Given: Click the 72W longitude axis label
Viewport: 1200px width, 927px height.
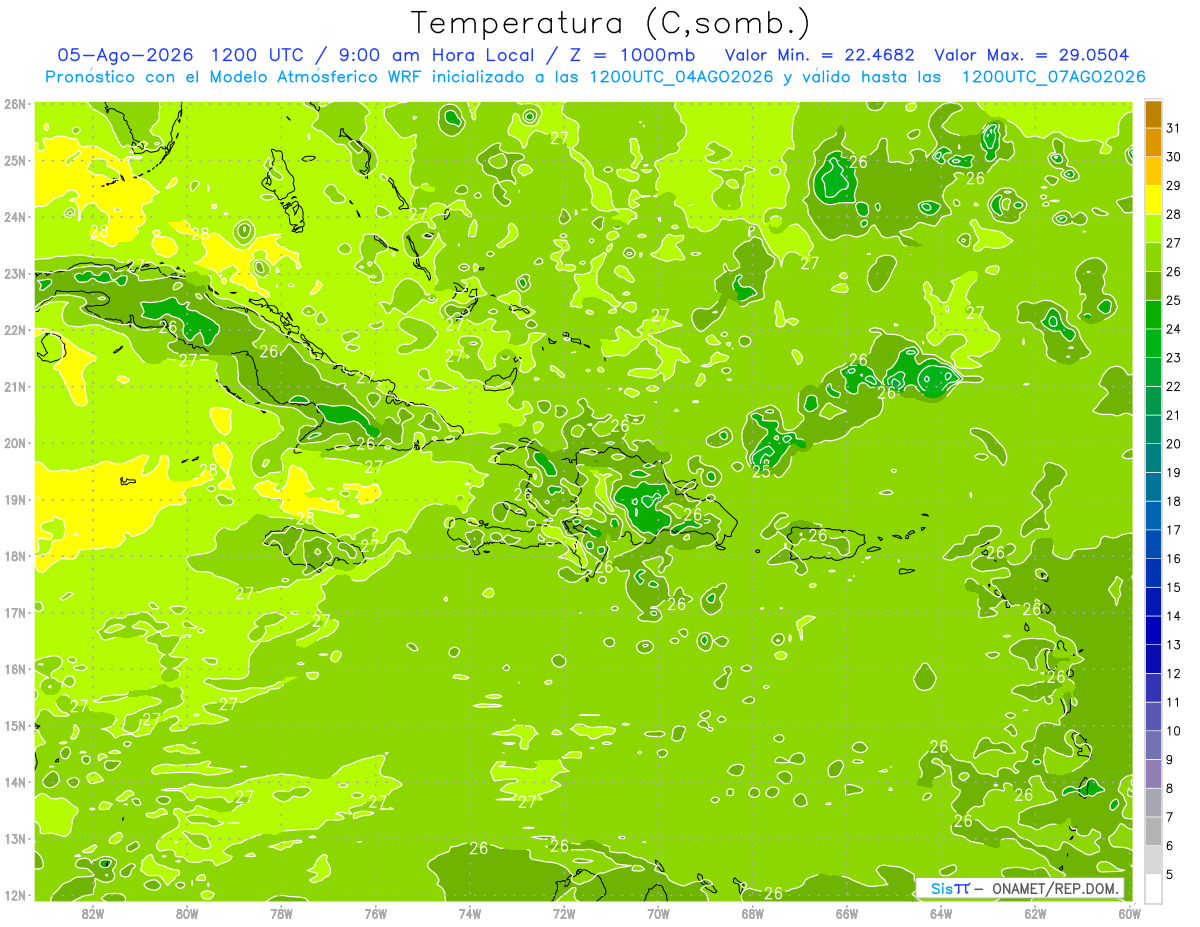Looking at the screenshot, I should click(x=564, y=913).
